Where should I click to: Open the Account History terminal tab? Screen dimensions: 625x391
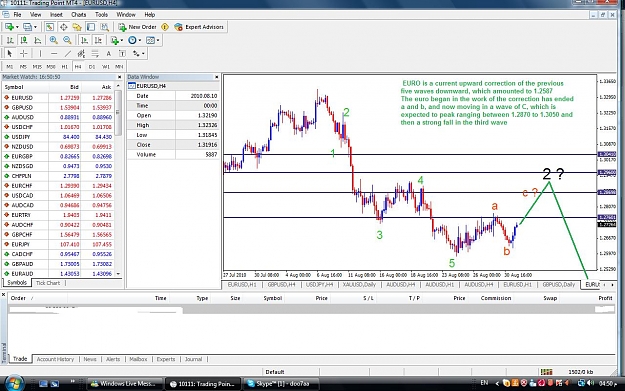[55, 359]
